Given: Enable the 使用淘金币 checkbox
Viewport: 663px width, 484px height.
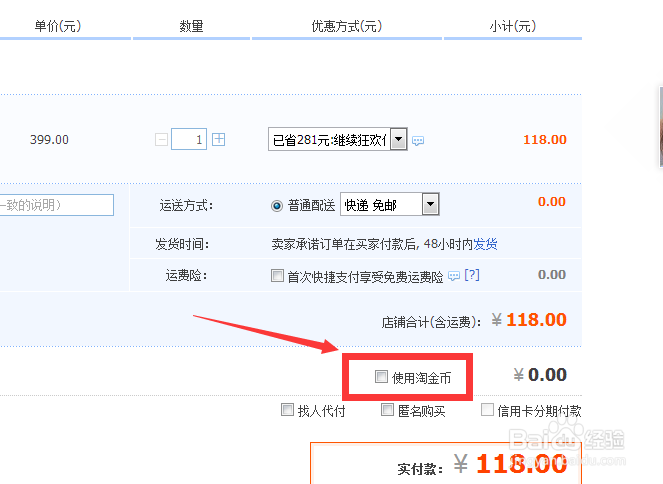Looking at the screenshot, I should 381,377.
